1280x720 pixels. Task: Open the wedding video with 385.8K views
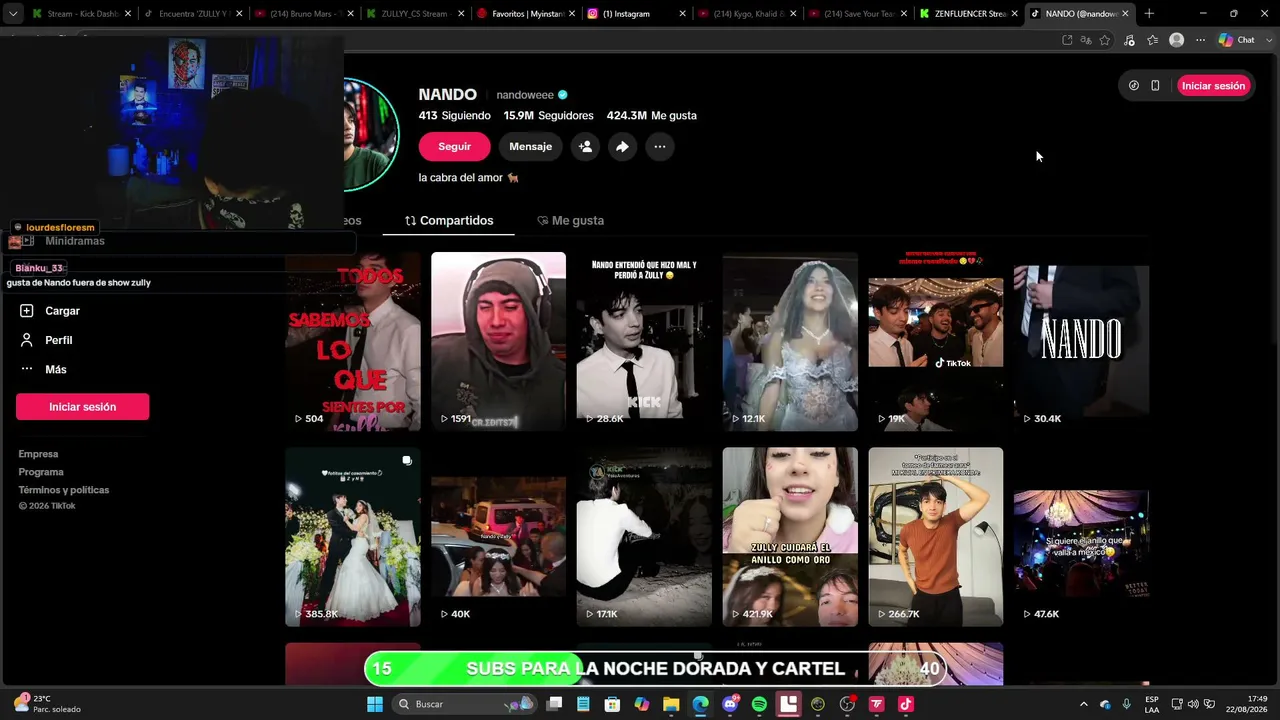[353, 537]
